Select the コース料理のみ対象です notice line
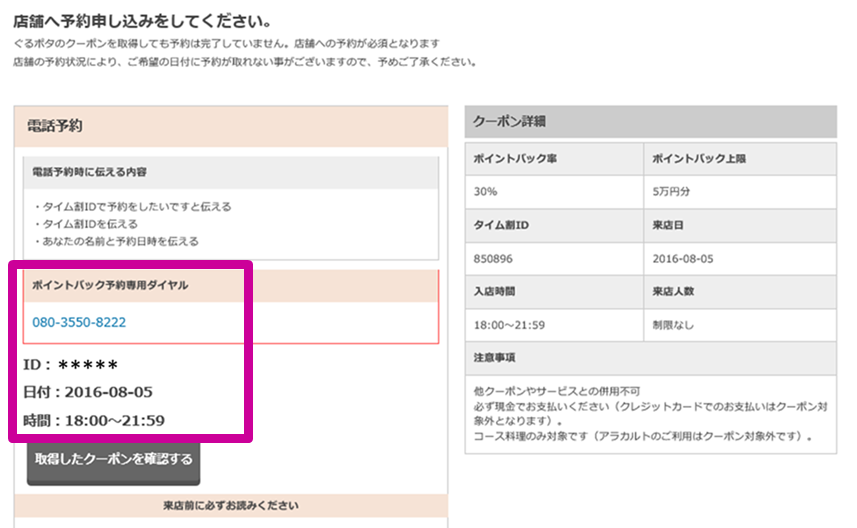 [x=643, y=437]
